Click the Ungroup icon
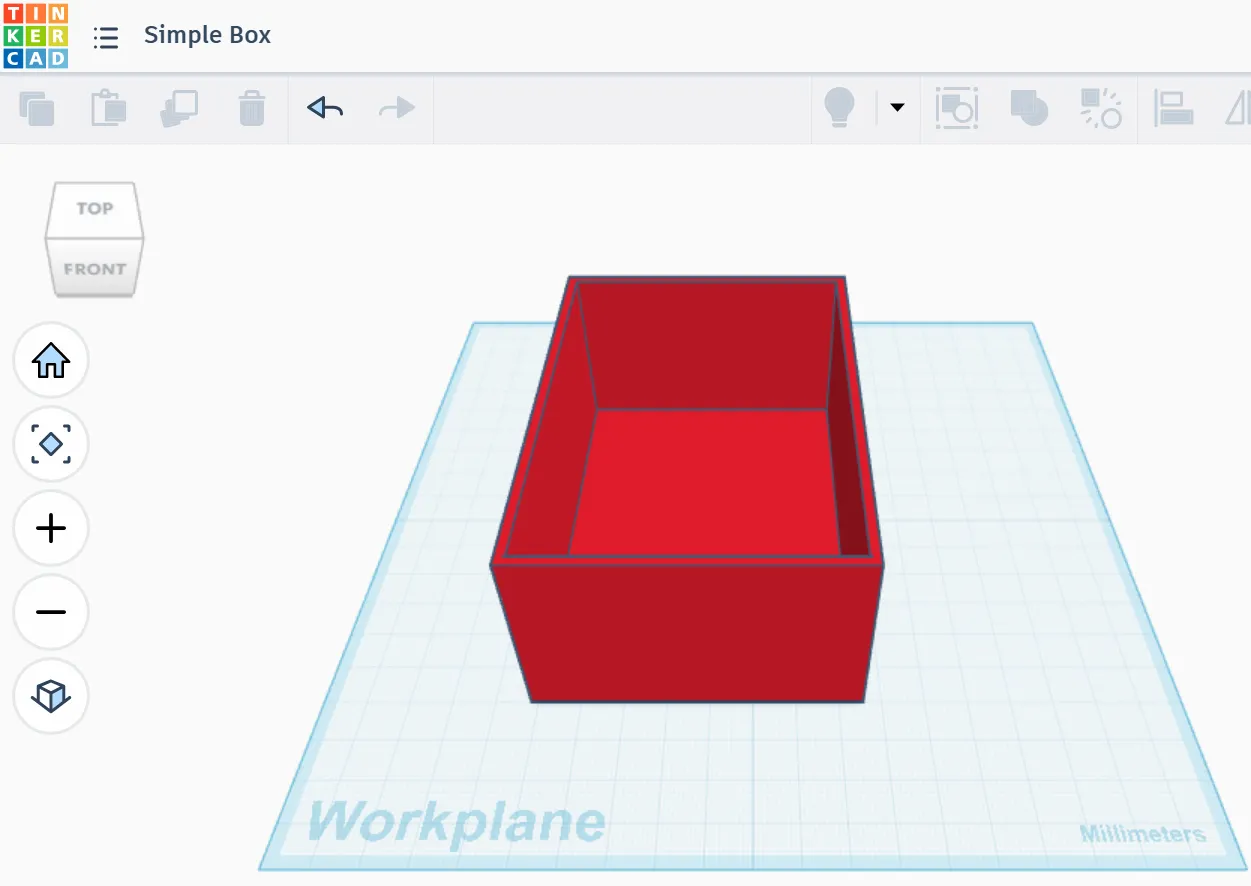The image size is (1251, 886). [1101, 107]
